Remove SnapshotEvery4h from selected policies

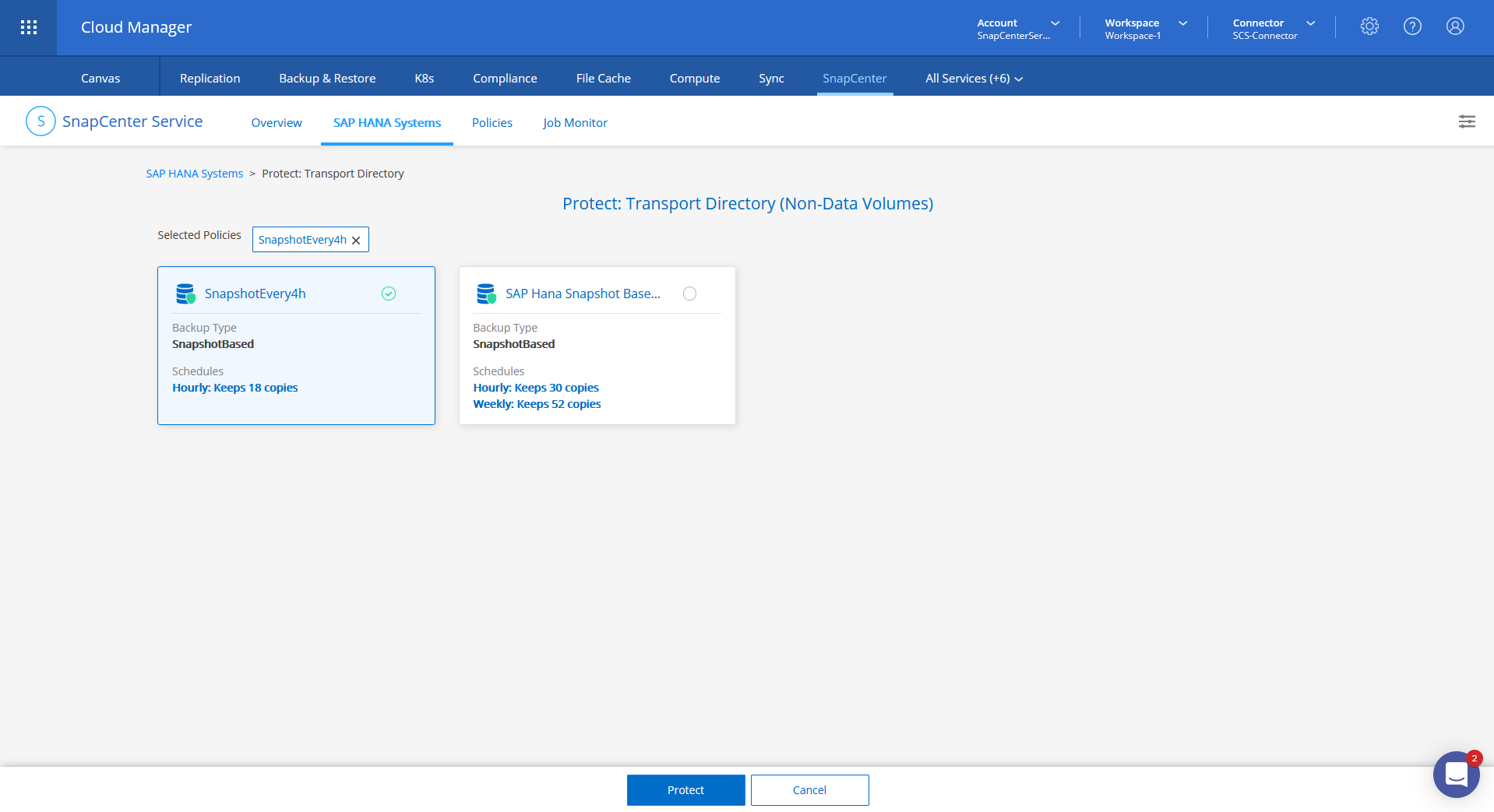pyautogui.click(x=356, y=241)
